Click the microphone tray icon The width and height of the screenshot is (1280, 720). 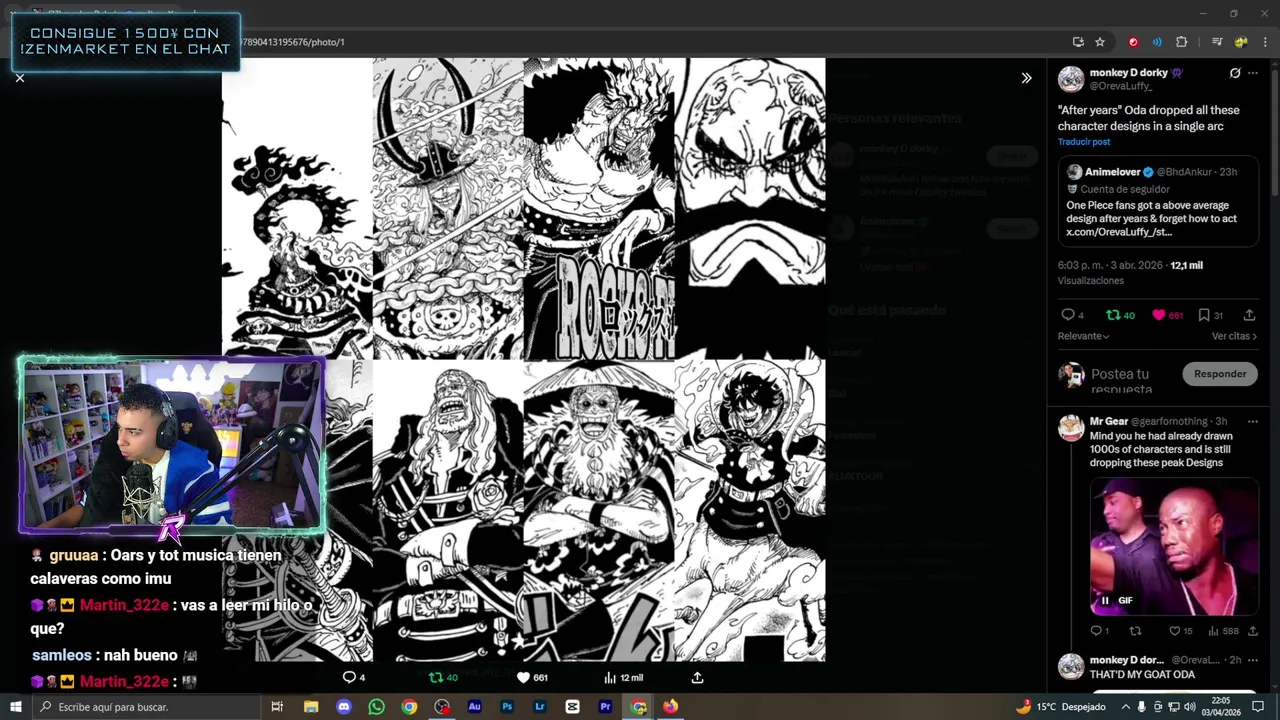pyautogui.click(x=1142, y=706)
